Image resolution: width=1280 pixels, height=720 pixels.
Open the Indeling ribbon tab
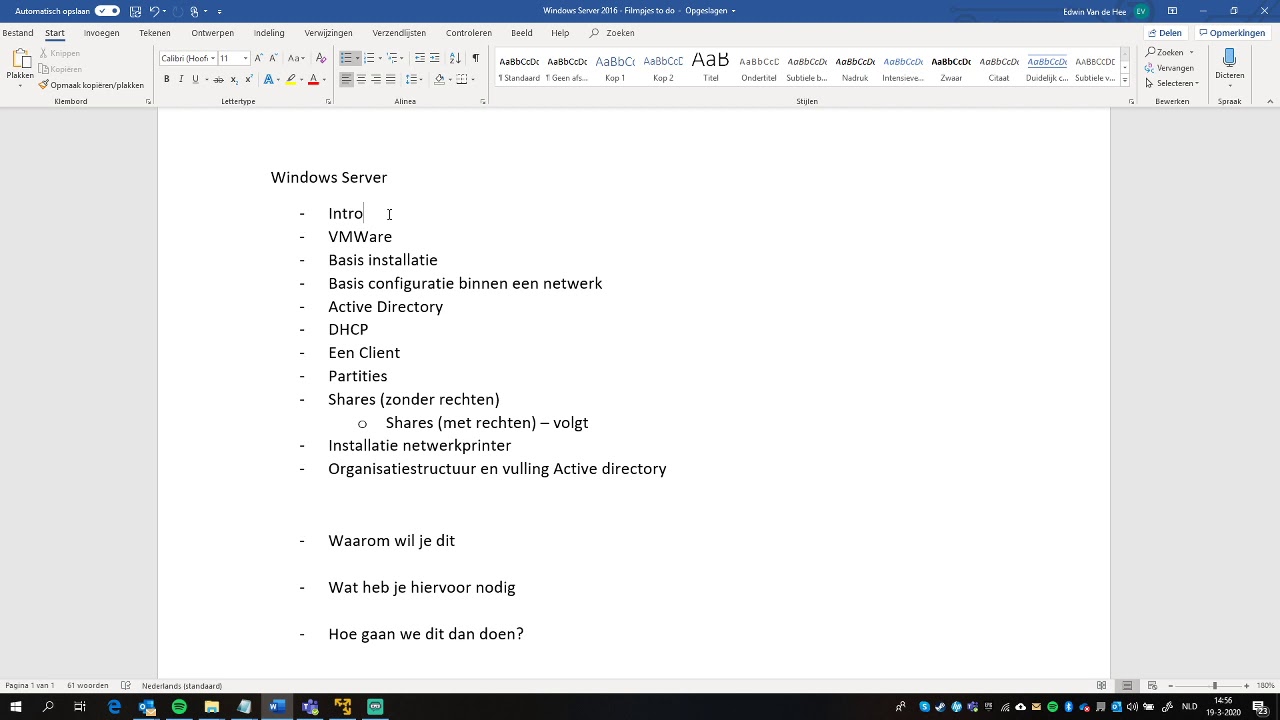269,33
